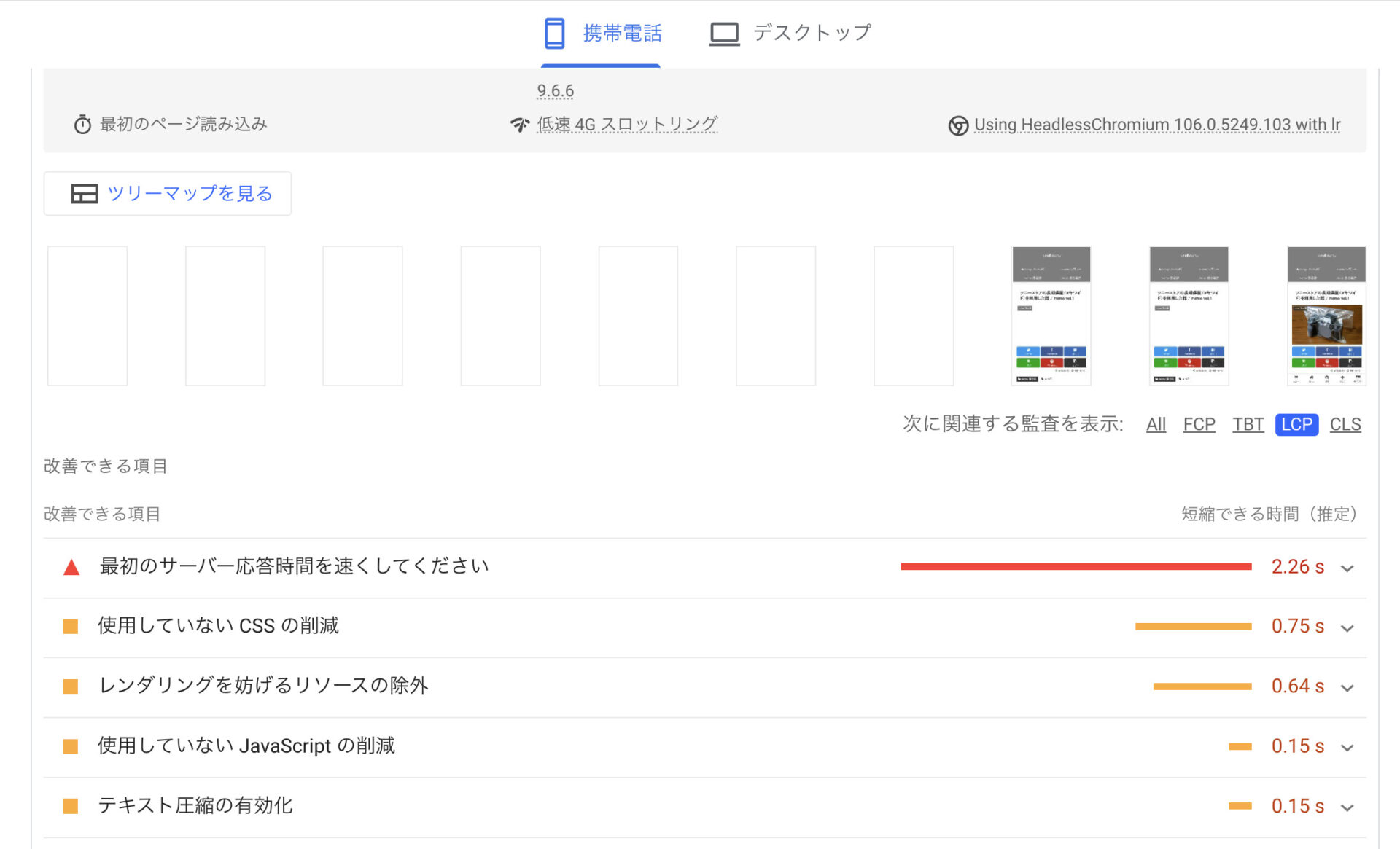Select the LCP audit filter
The height and width of the screenshot is (849, 1400).
click(1296, 424)
